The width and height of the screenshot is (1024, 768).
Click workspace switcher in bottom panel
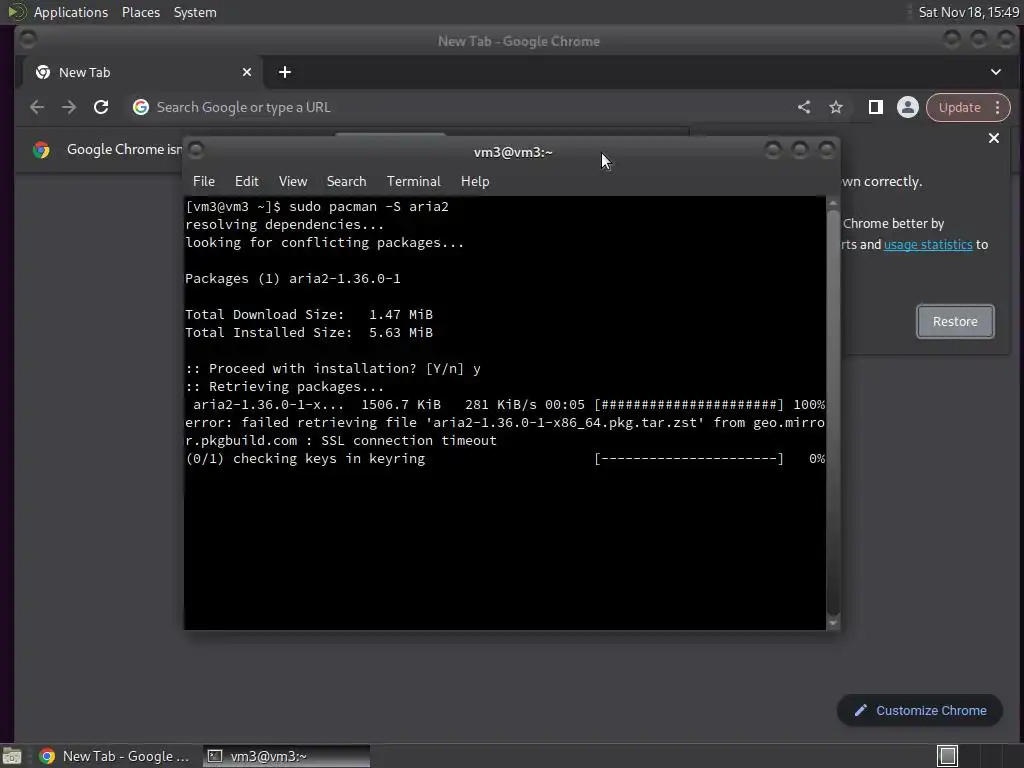[947, 756]
